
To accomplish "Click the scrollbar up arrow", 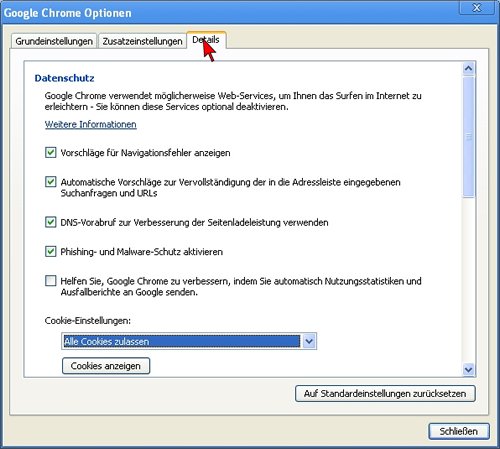I will point(469,69).
